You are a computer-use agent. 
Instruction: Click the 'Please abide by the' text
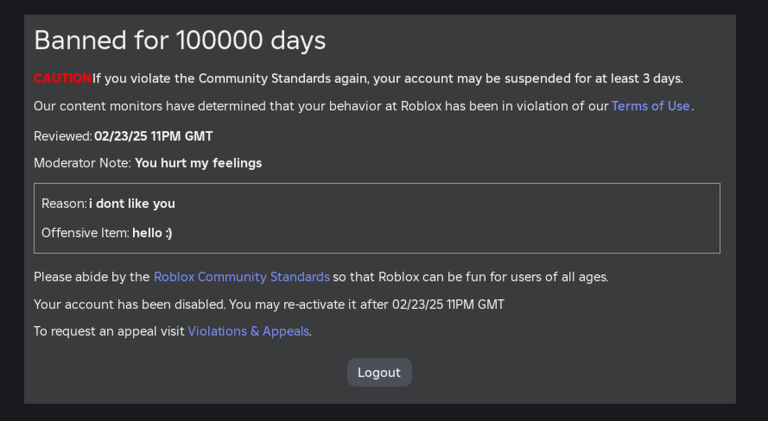92,277
